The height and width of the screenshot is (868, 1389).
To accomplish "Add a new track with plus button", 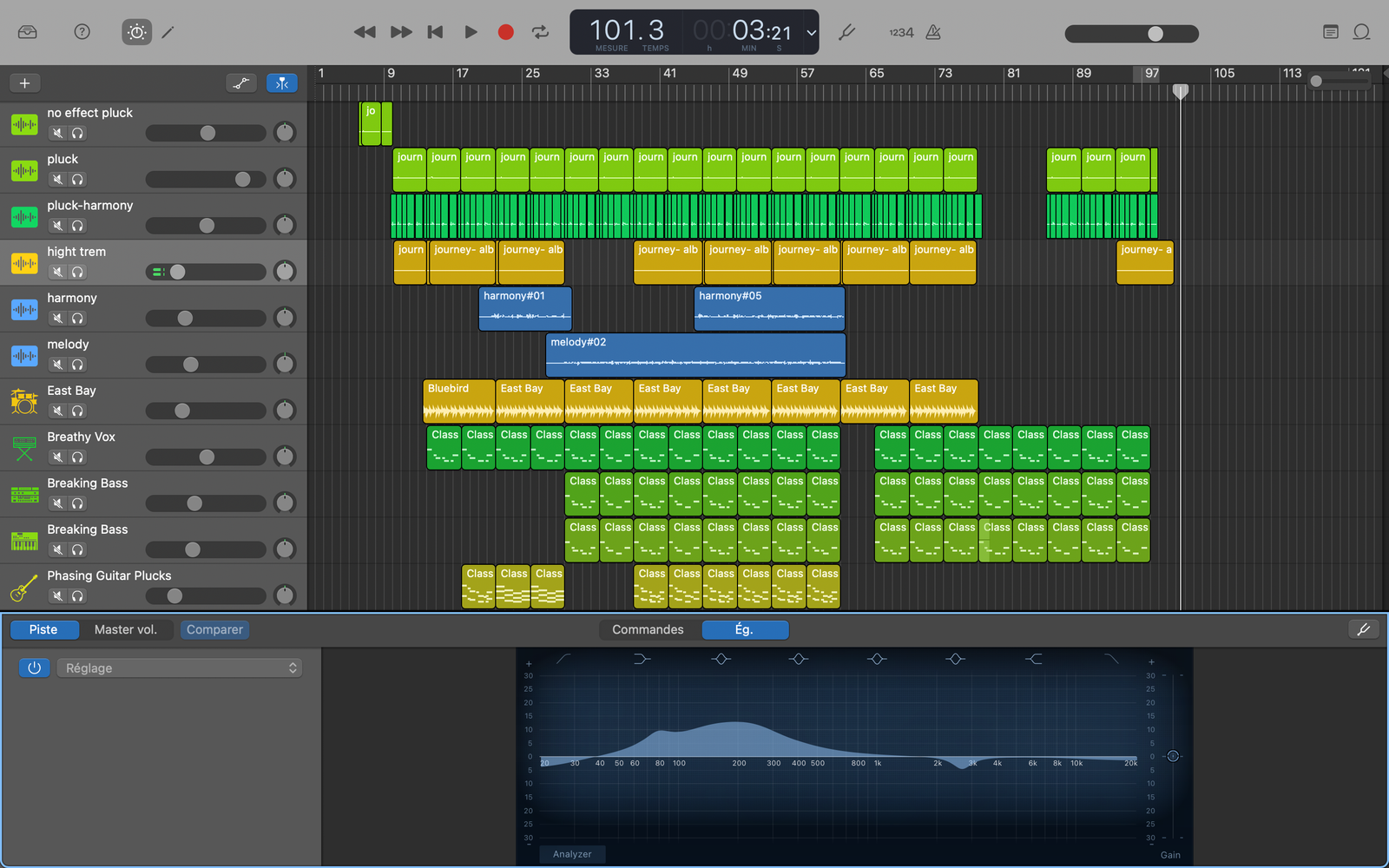I will (25, 83).
